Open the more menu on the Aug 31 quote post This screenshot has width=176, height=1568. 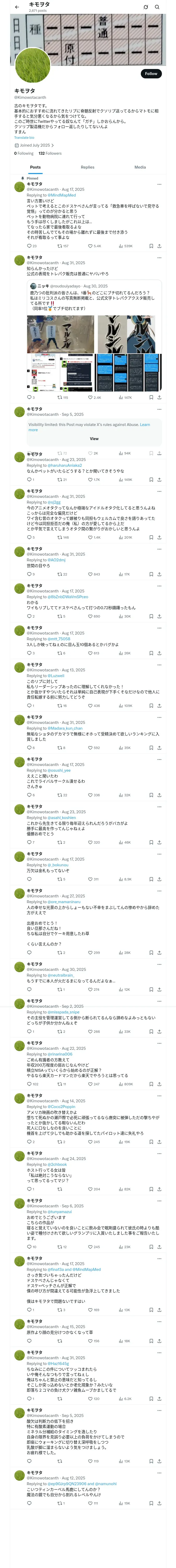(x=159, y=257)
